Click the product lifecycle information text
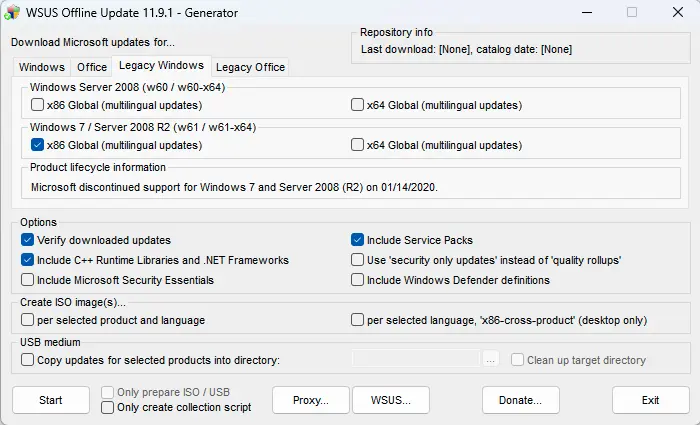The width and height of the screenshot is (700, 425). 234,187
